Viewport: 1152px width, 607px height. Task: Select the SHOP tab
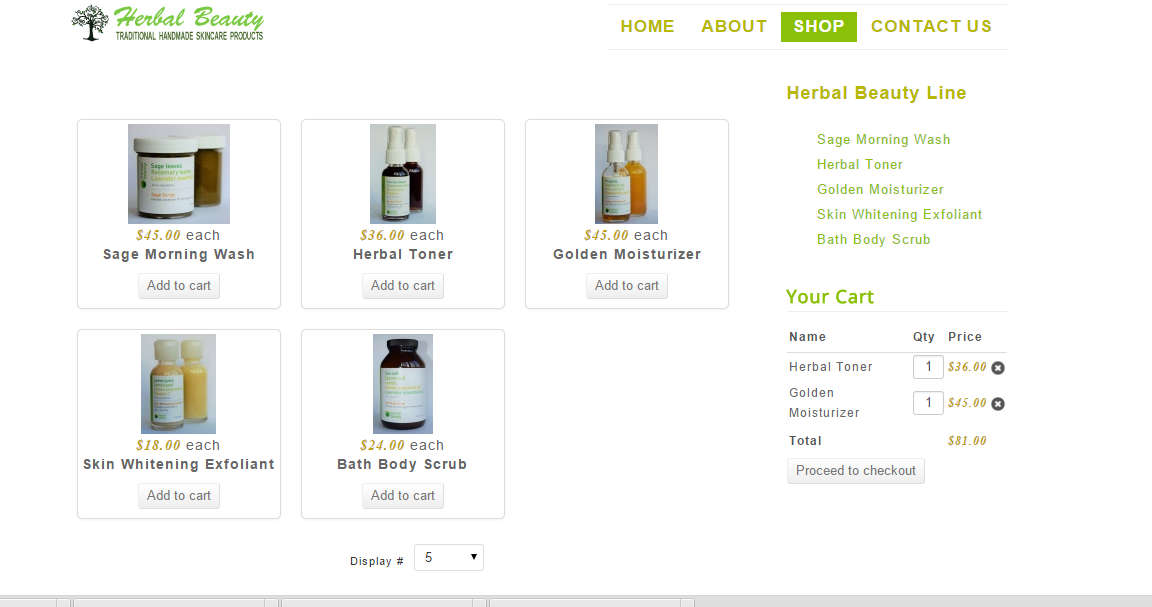(x=818, y=26)
